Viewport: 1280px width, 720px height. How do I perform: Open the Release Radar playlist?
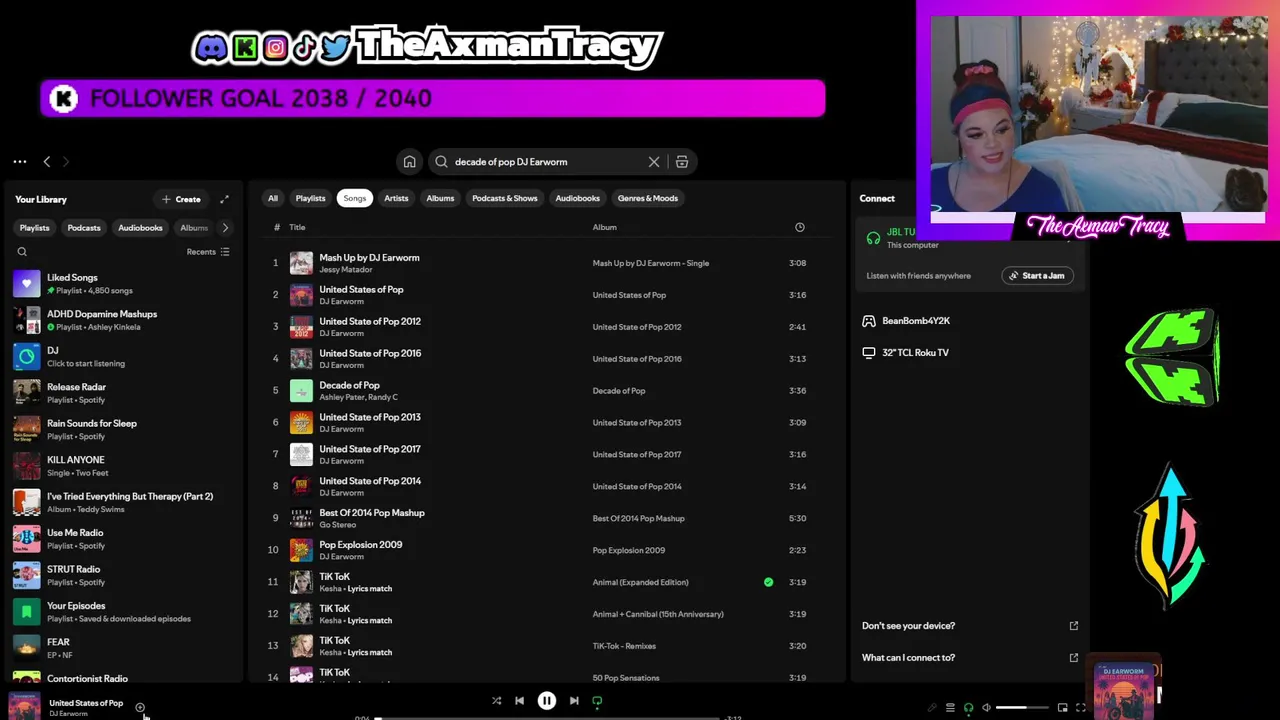pos(123,393)
